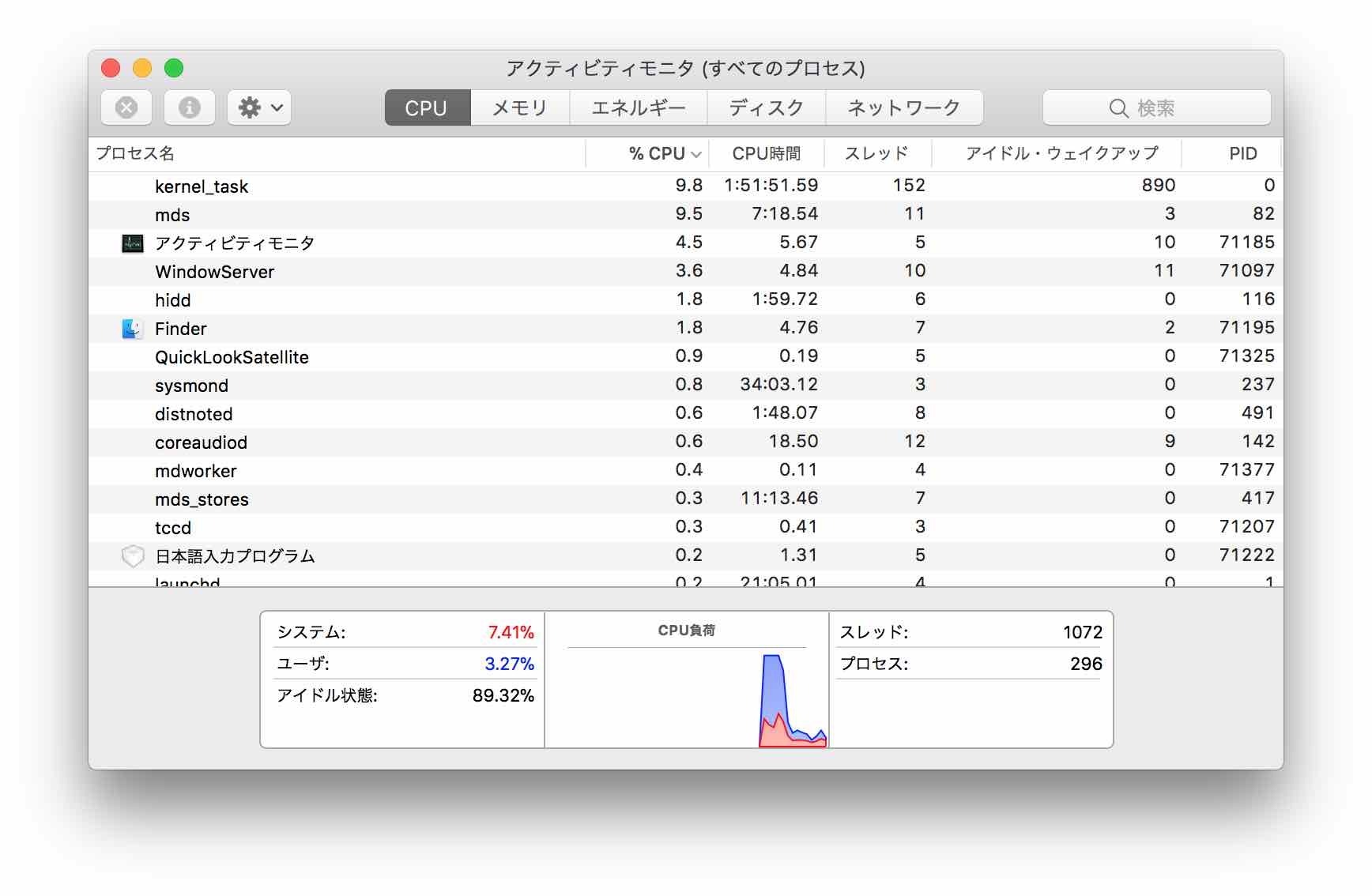Click the yellow minimize window button
Image resolution: width=1372 pixels, height=896 pixels.
click(142, 68)
